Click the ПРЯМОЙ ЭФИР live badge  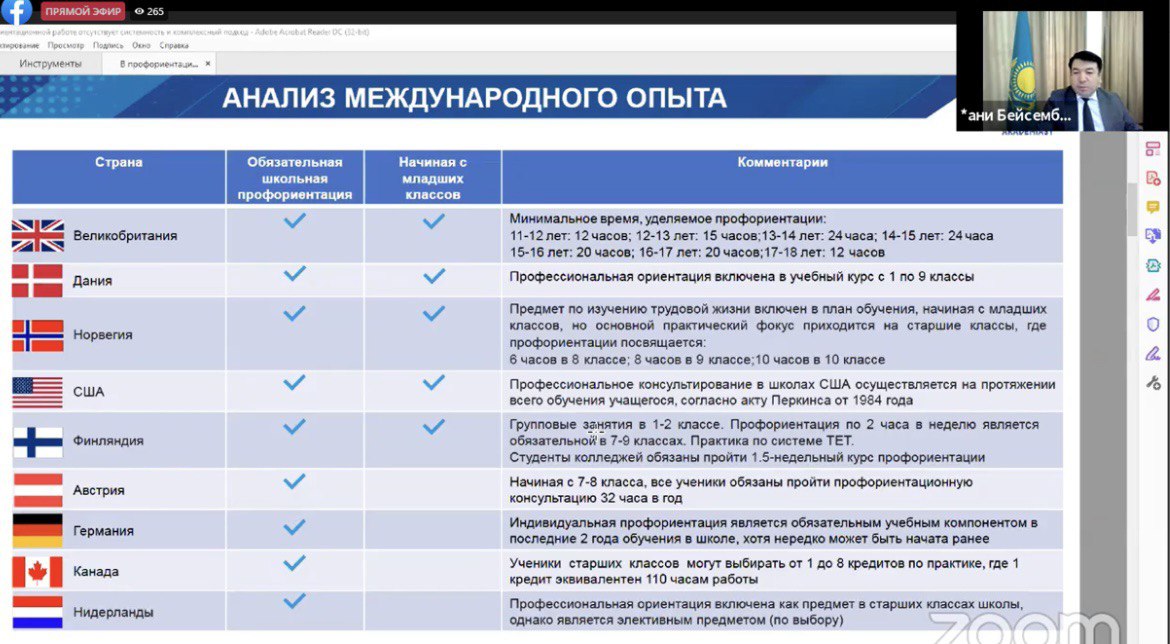(x=84, y=11)
